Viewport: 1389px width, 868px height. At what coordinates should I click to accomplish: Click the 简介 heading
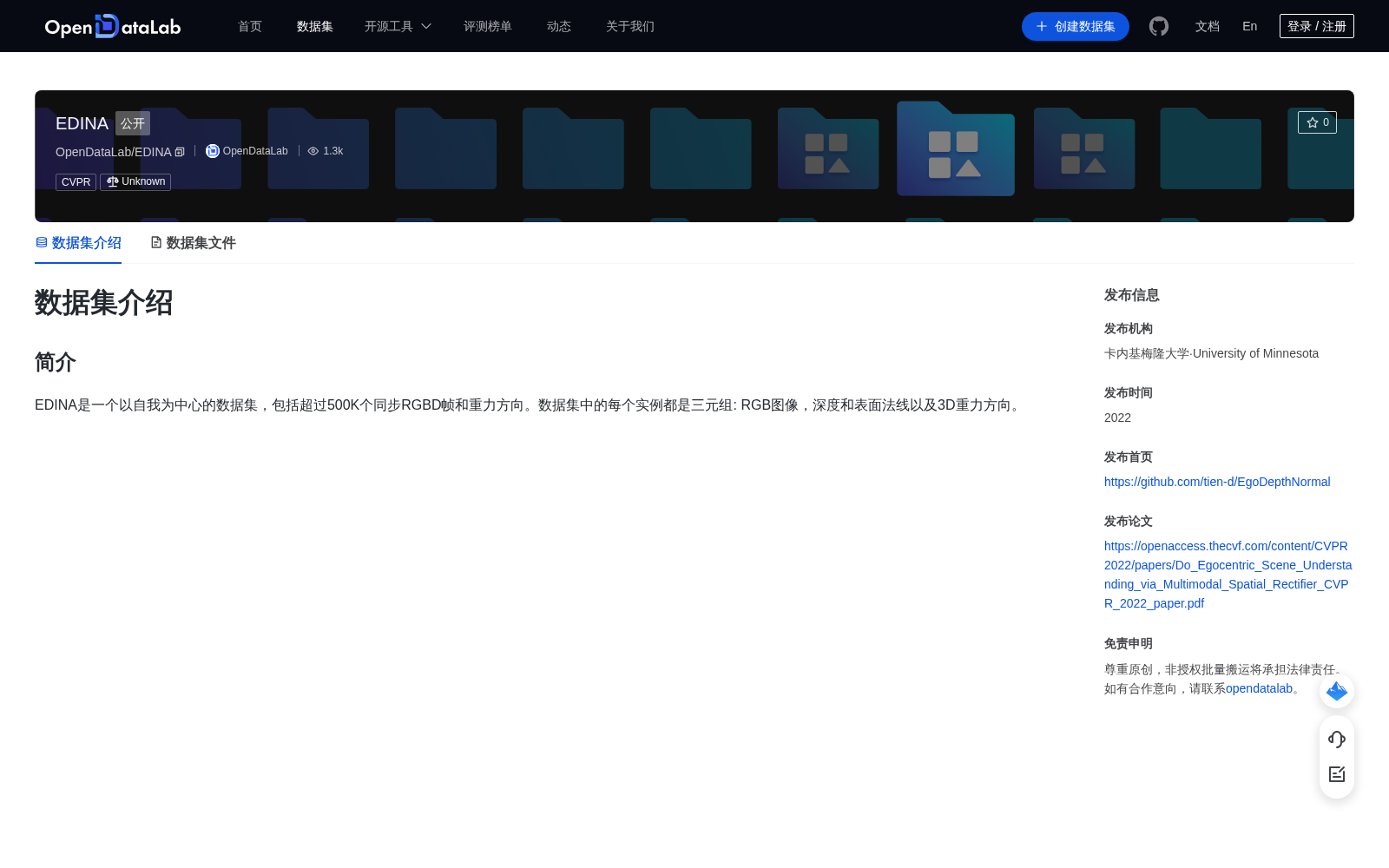pos(56,362)
